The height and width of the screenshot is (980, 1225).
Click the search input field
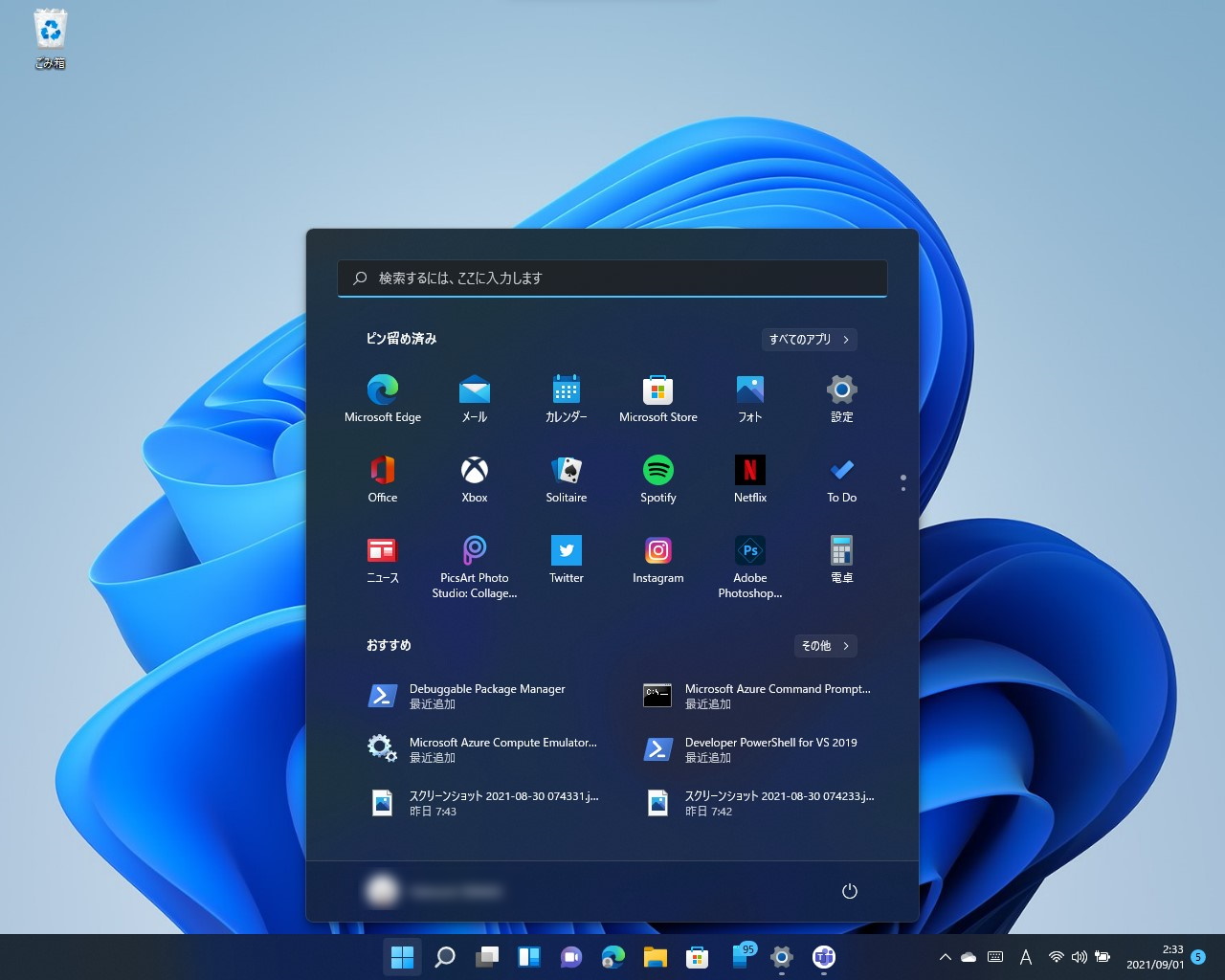click(x=612, y=278)
